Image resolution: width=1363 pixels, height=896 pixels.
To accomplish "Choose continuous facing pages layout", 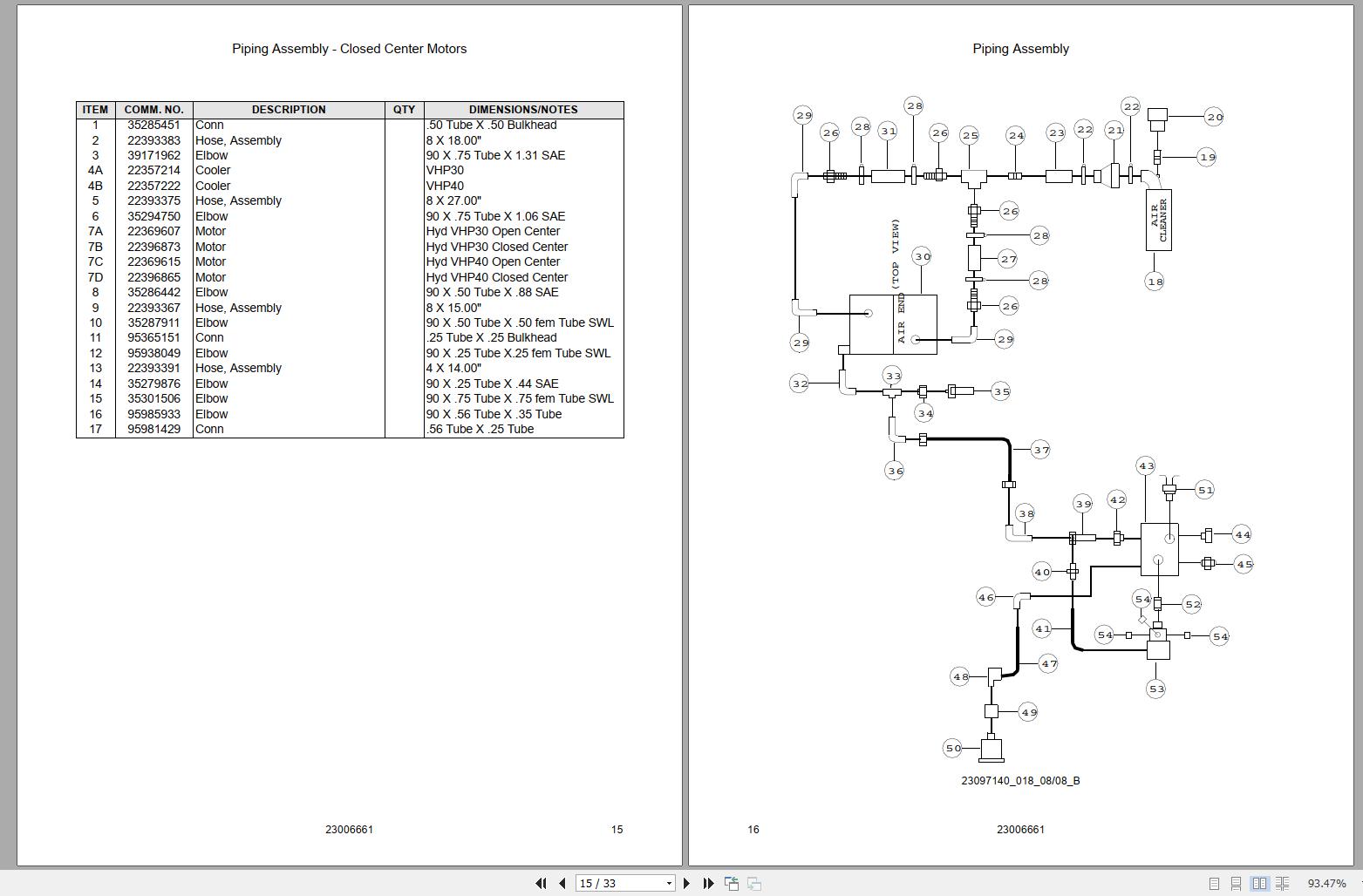I will 1282,883.
